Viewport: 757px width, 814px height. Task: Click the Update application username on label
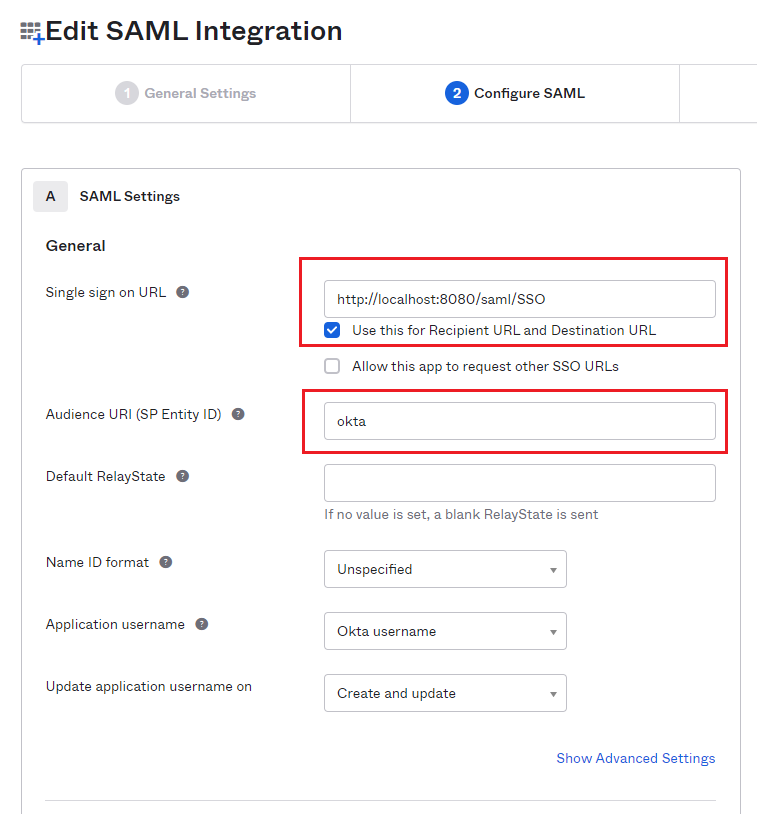coord(148,686)
